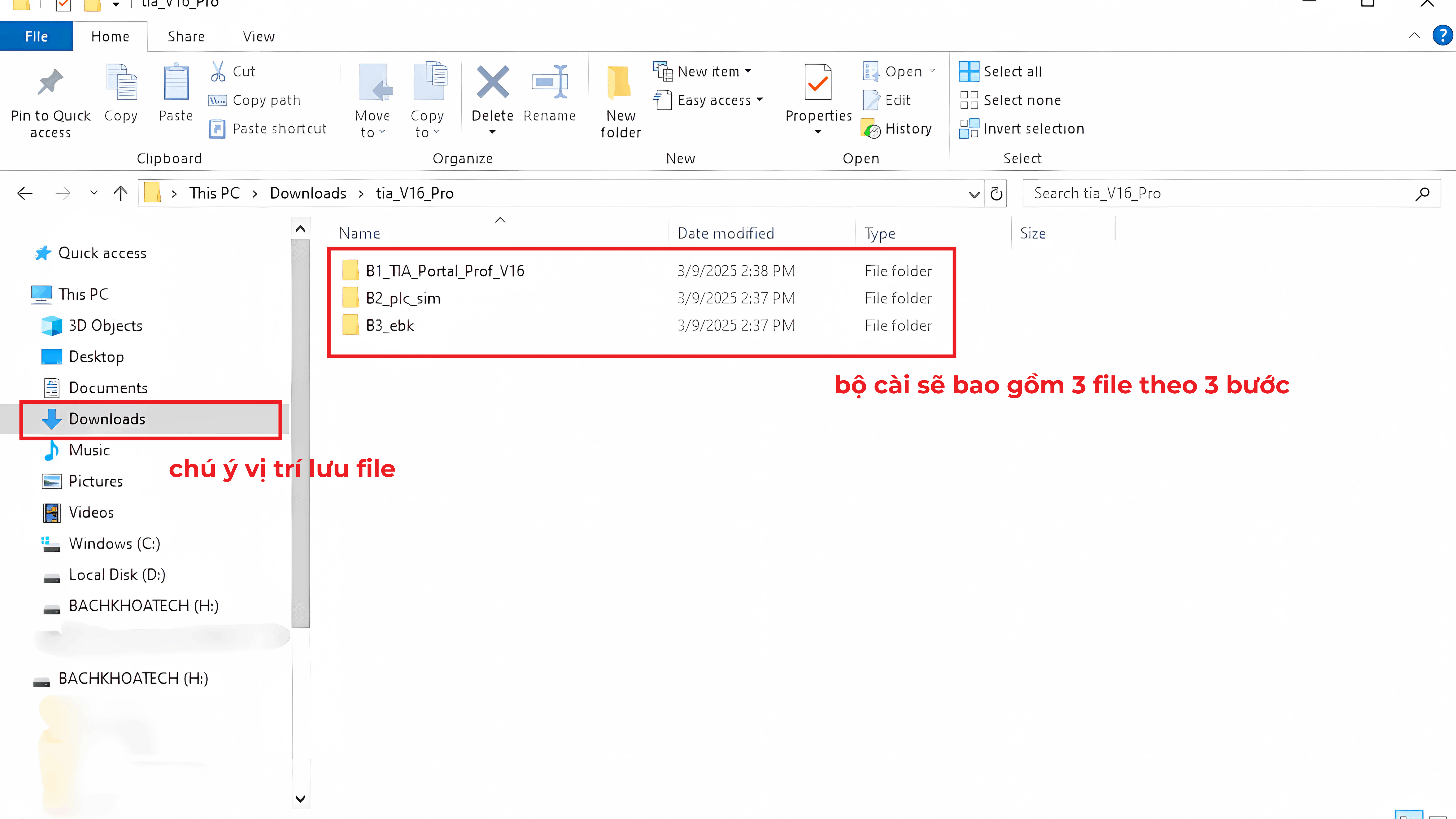Sort by the Name column header
1456x819 pixels.
point(359,233)
